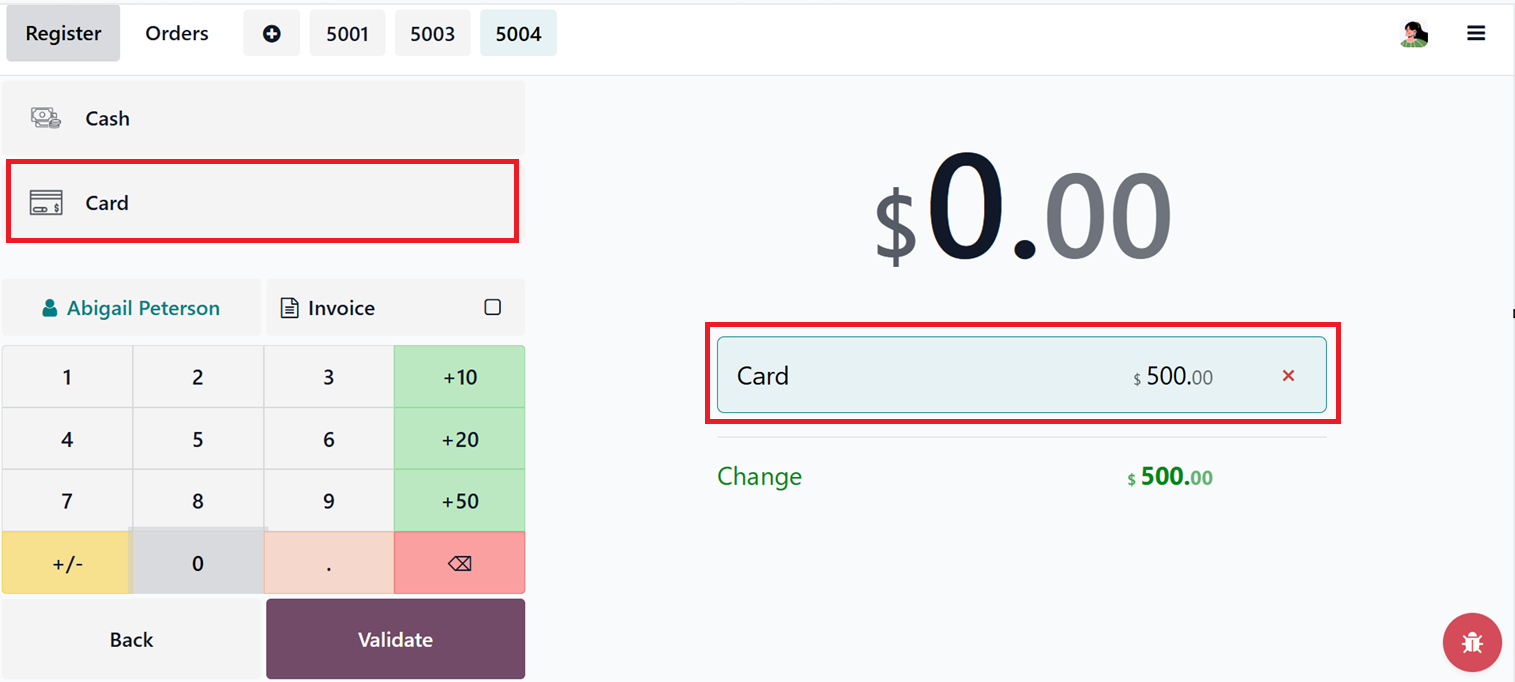
Task: Click the new order plus icon
Action: point(271,34)
